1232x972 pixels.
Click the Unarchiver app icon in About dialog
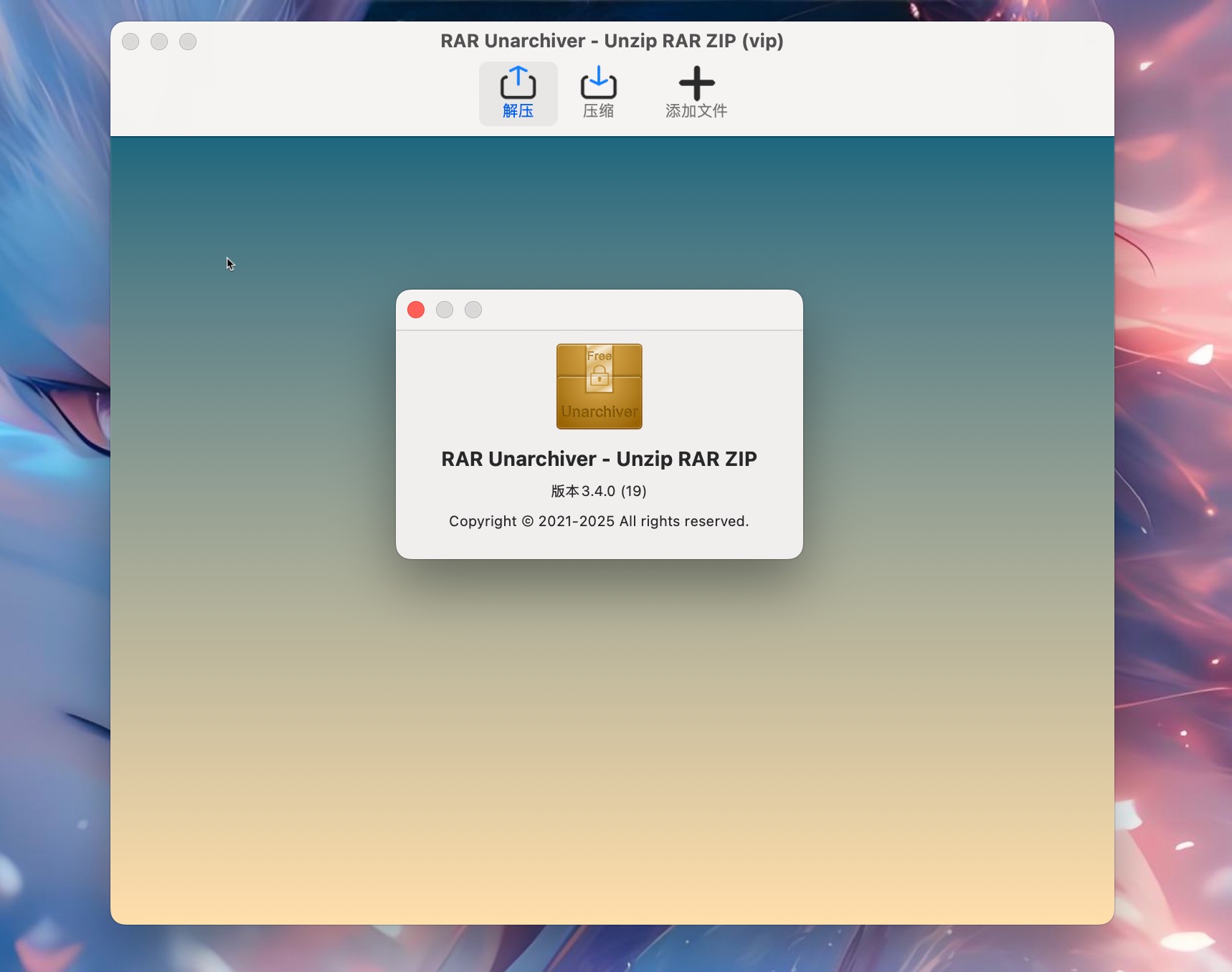[x=600, y=386]
